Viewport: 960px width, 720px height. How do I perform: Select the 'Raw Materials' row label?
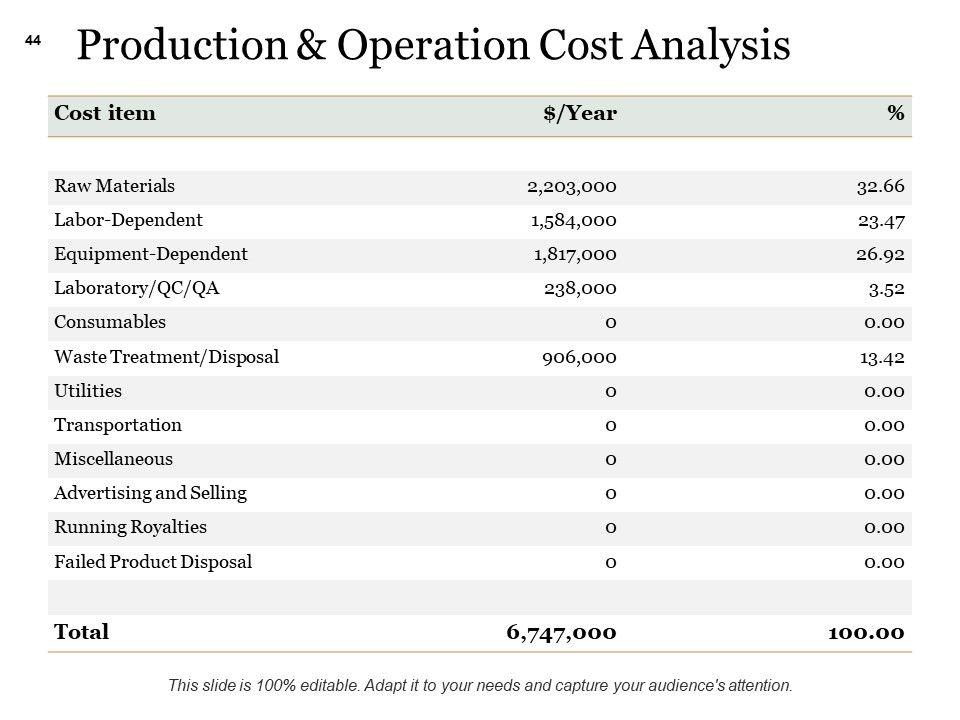[115, 185]
